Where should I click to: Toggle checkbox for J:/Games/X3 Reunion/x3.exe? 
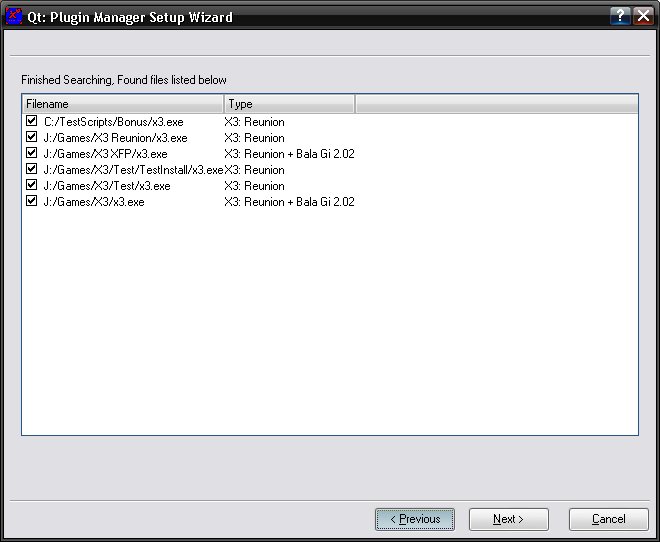(32, 138)
